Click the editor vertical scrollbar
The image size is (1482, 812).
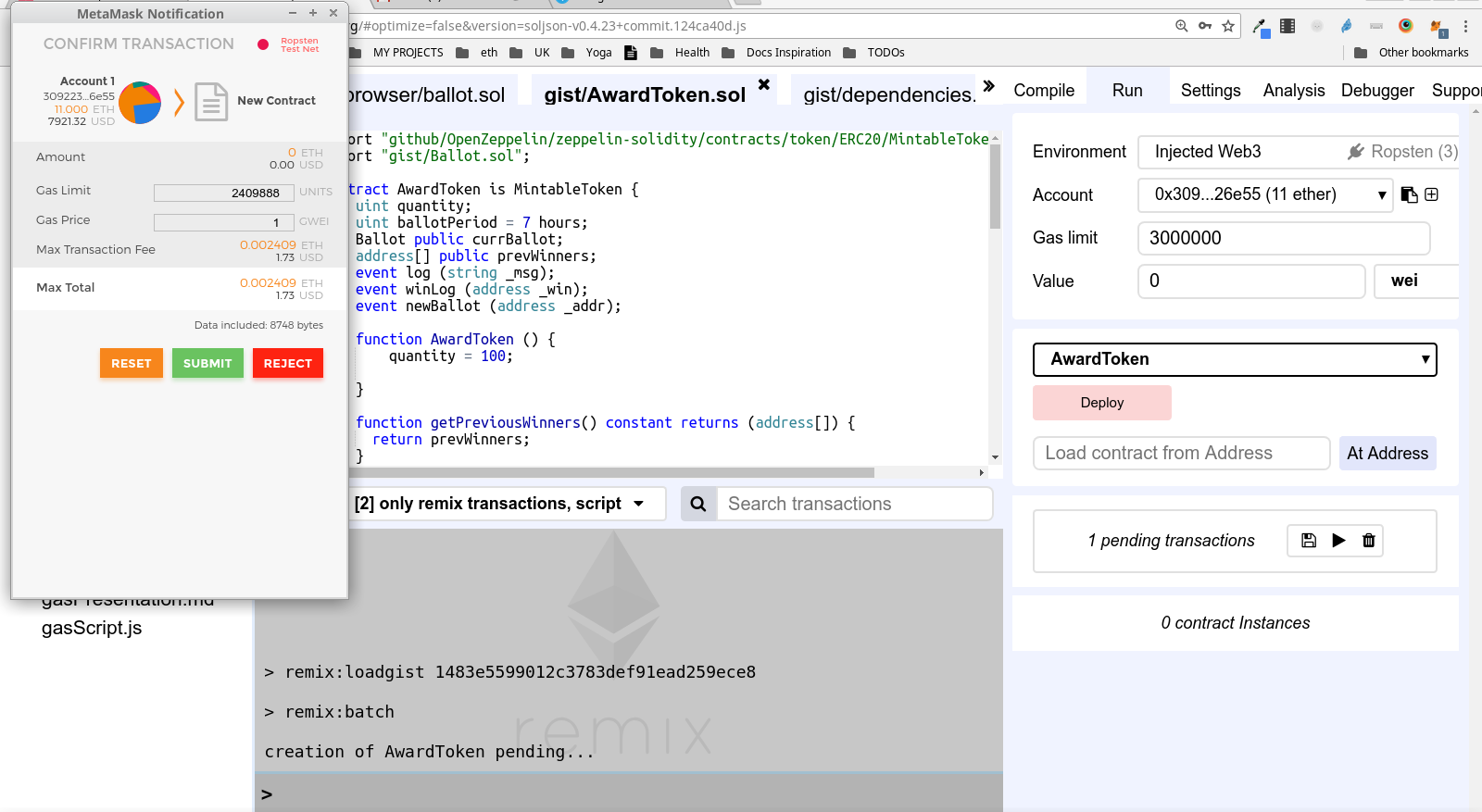pos(995,185)
